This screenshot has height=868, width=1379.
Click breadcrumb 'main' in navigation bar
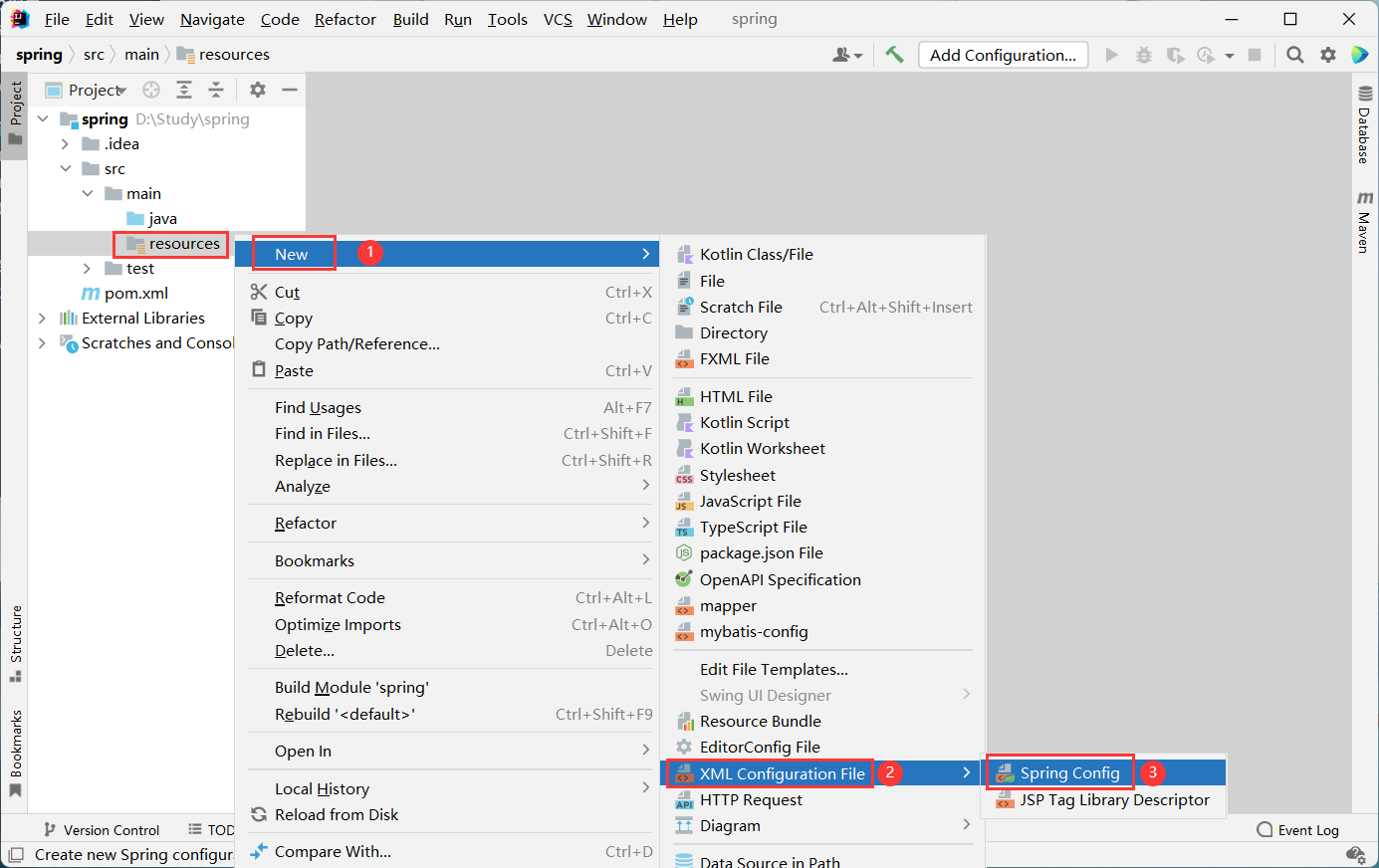[x=141, y=55]
